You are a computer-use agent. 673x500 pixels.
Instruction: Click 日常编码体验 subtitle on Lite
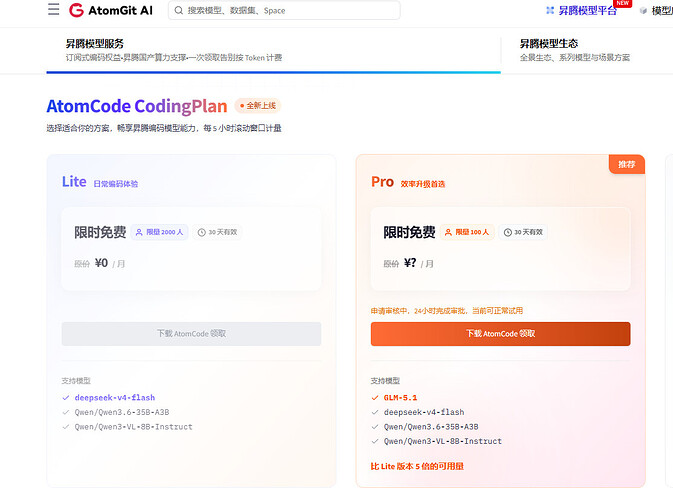115,184
